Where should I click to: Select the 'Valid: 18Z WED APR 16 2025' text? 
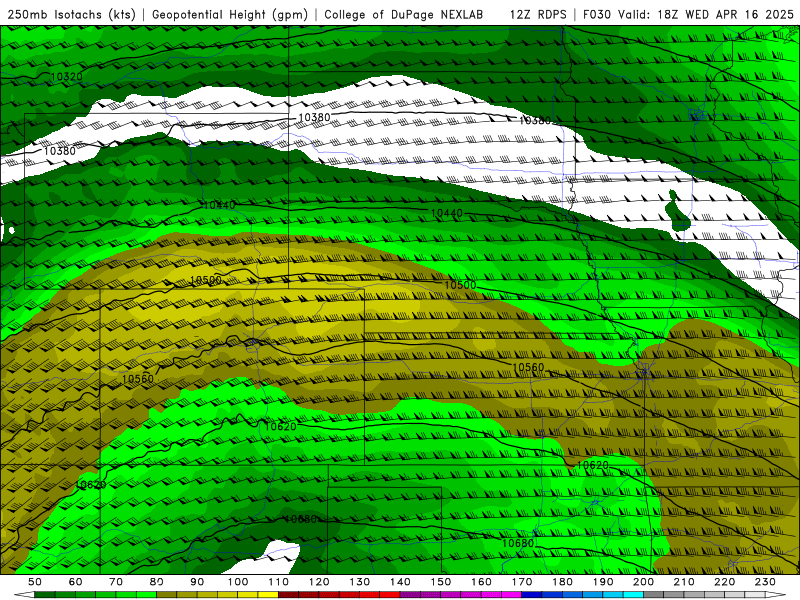706,15
